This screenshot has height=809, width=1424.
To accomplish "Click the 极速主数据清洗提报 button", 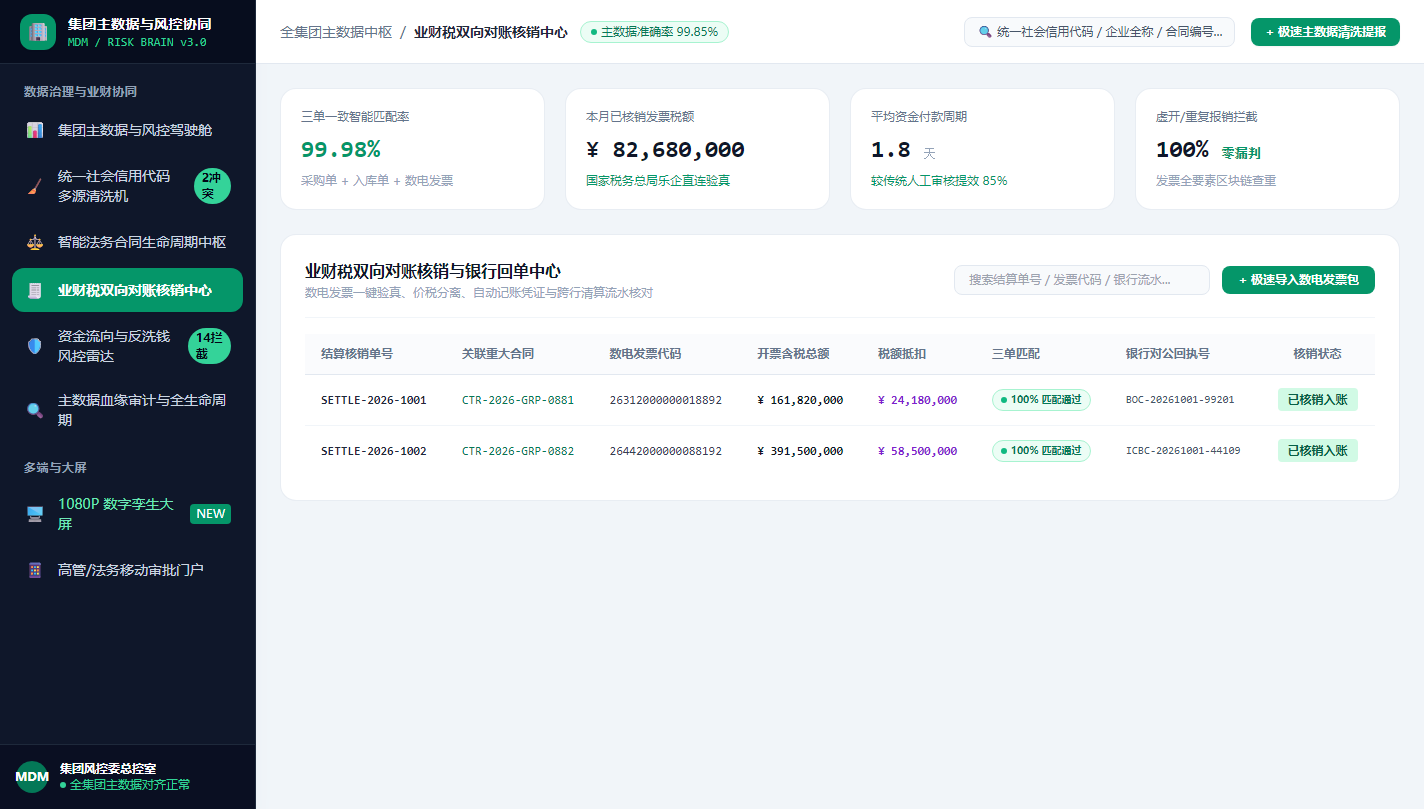I will point(1325,32).
